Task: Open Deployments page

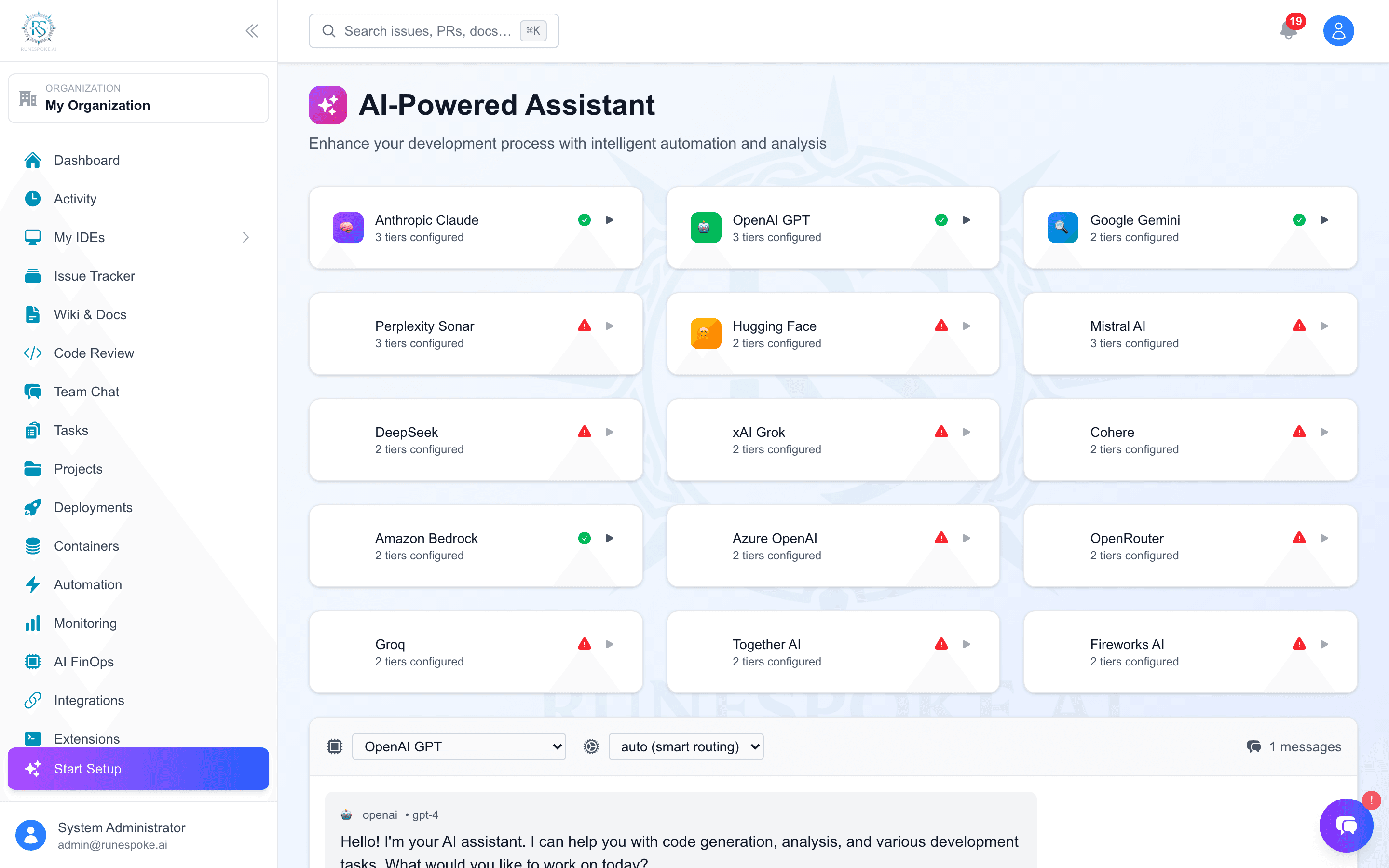Action: pos(138,507)
